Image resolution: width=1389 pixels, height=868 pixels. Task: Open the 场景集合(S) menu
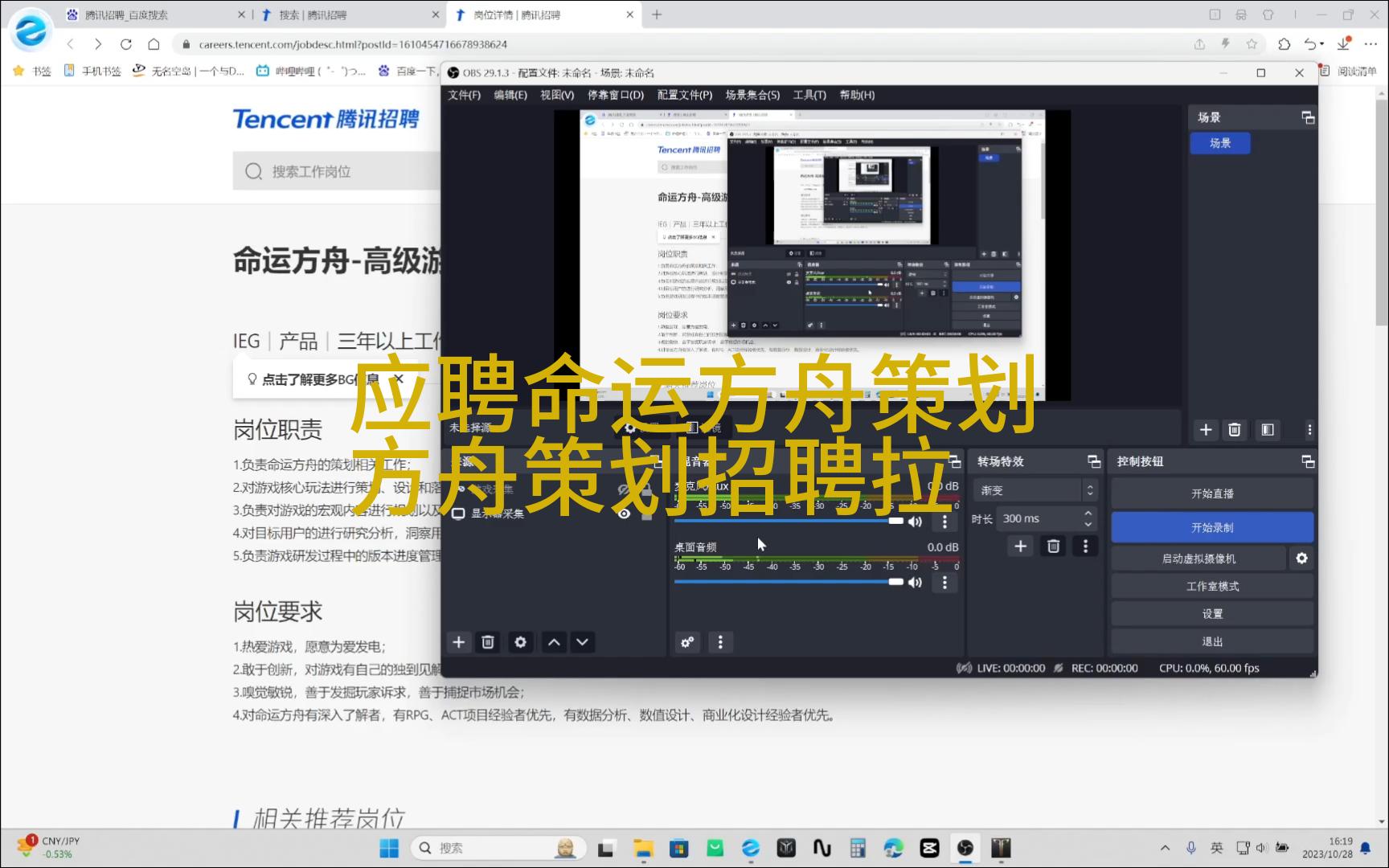coord(752,95)
